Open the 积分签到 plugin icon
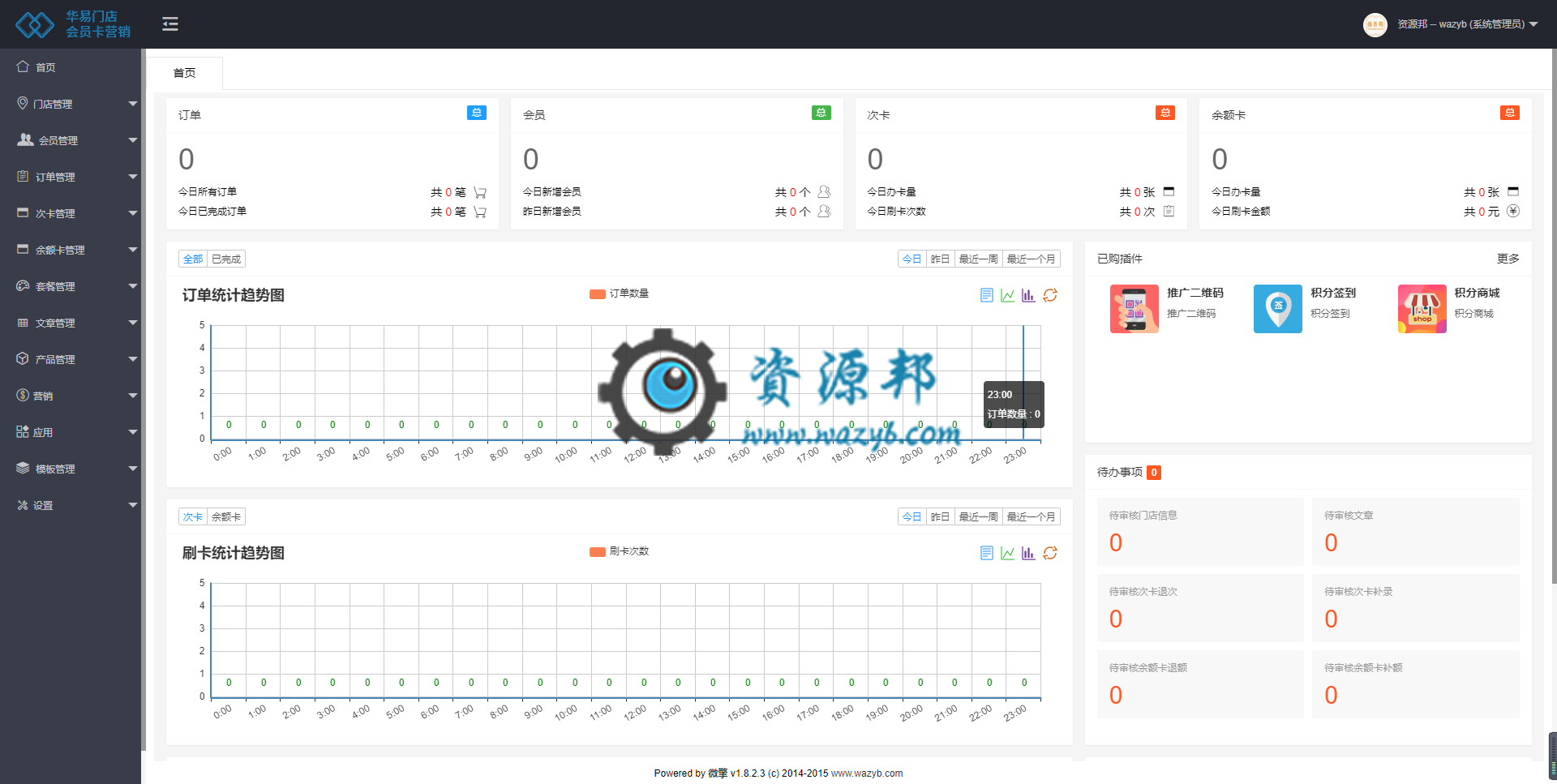Viewport: 1557px width, 784px height. (1278, 309)
